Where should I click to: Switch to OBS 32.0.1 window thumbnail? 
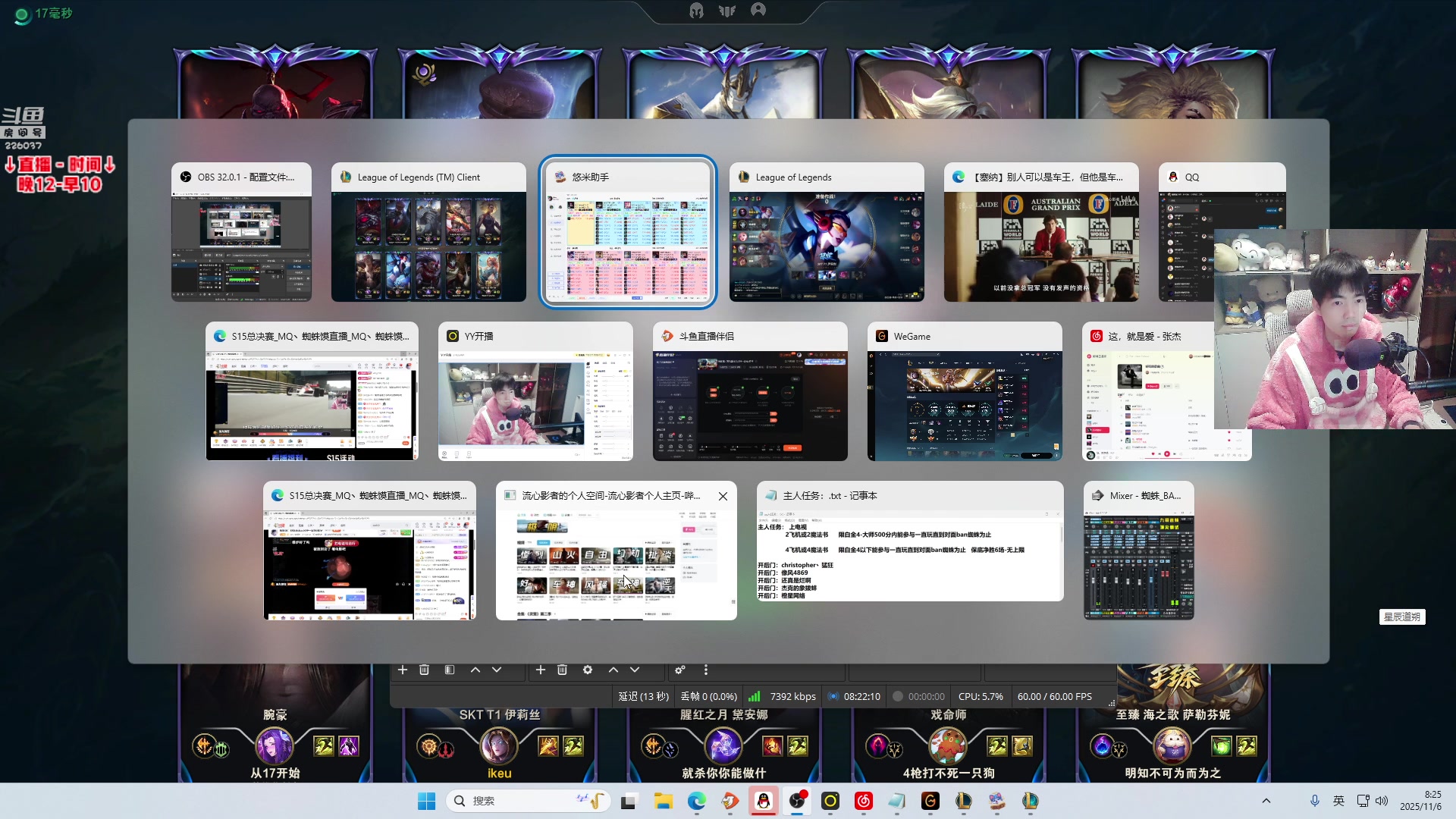pyautogui.click(x=241, y=232)
